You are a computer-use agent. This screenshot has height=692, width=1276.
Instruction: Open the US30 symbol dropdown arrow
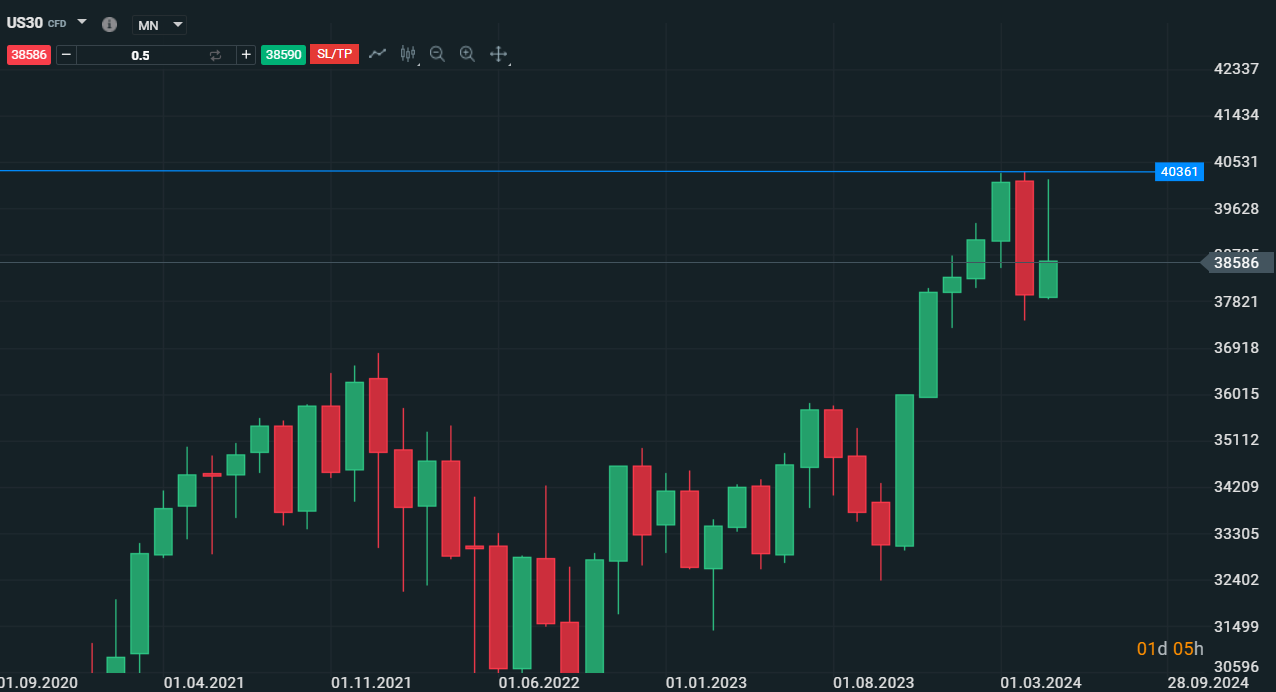[82, 22]
